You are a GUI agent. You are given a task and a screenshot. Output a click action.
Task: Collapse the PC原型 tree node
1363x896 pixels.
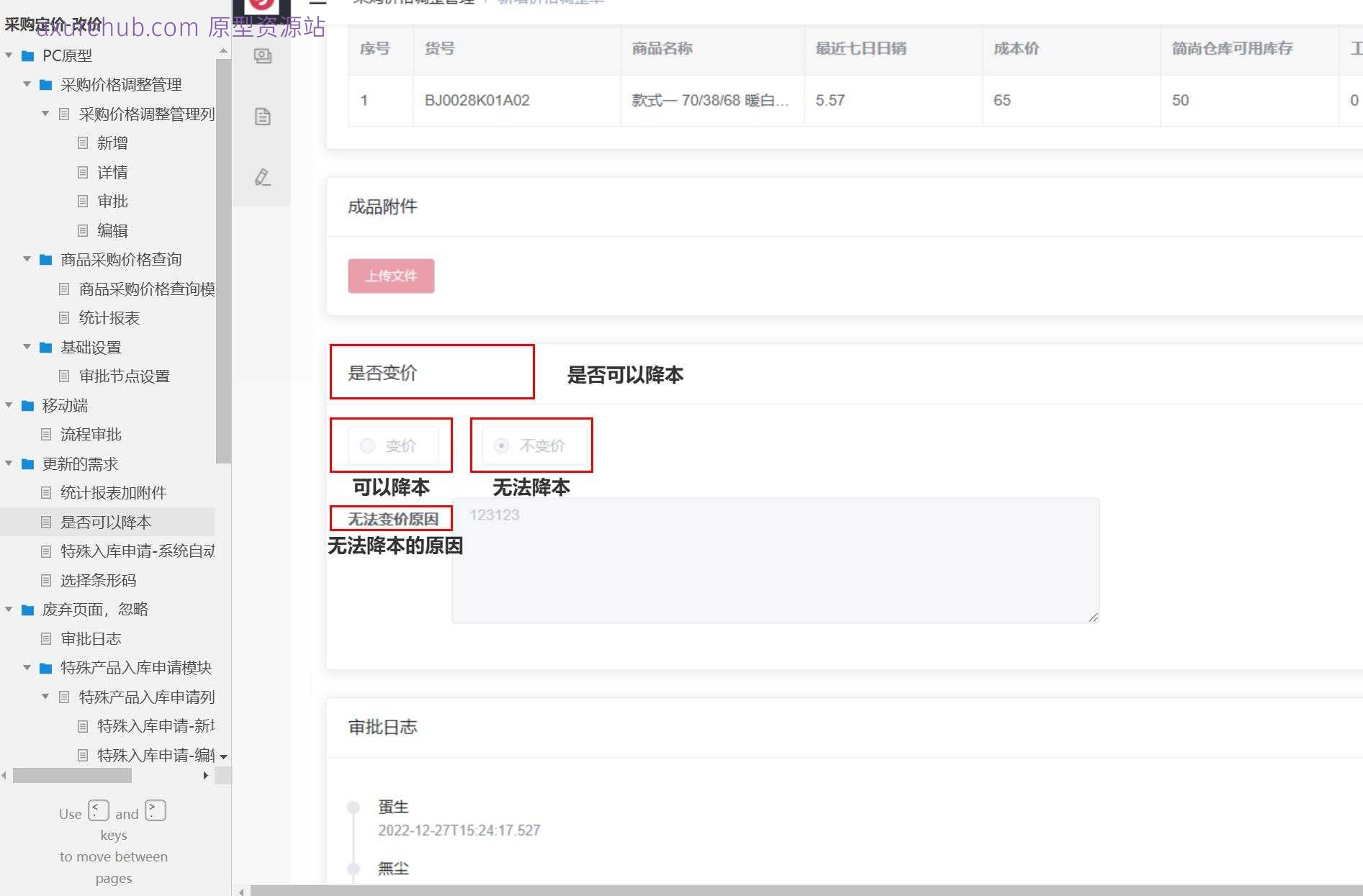8,55
